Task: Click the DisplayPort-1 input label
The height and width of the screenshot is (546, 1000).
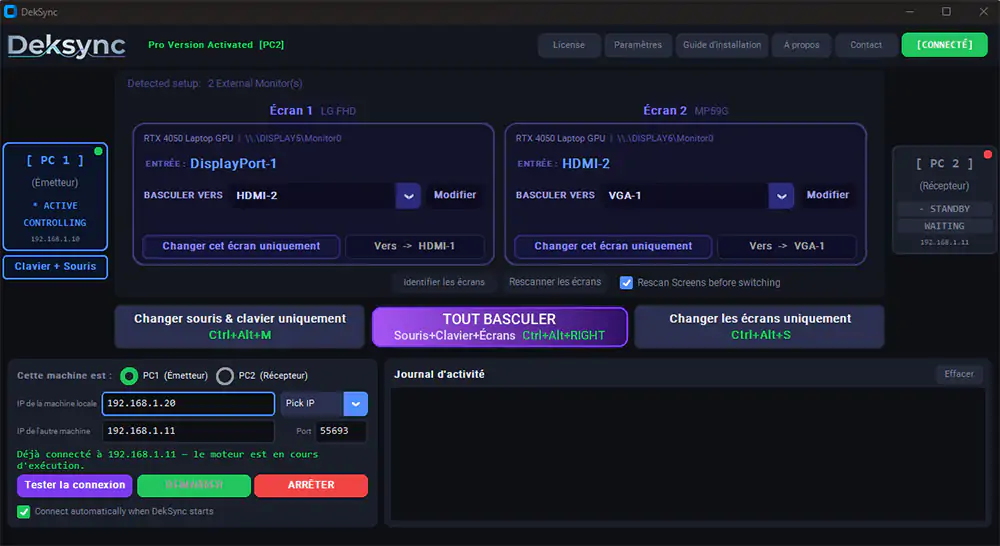Action: click(x=233, y=164)
